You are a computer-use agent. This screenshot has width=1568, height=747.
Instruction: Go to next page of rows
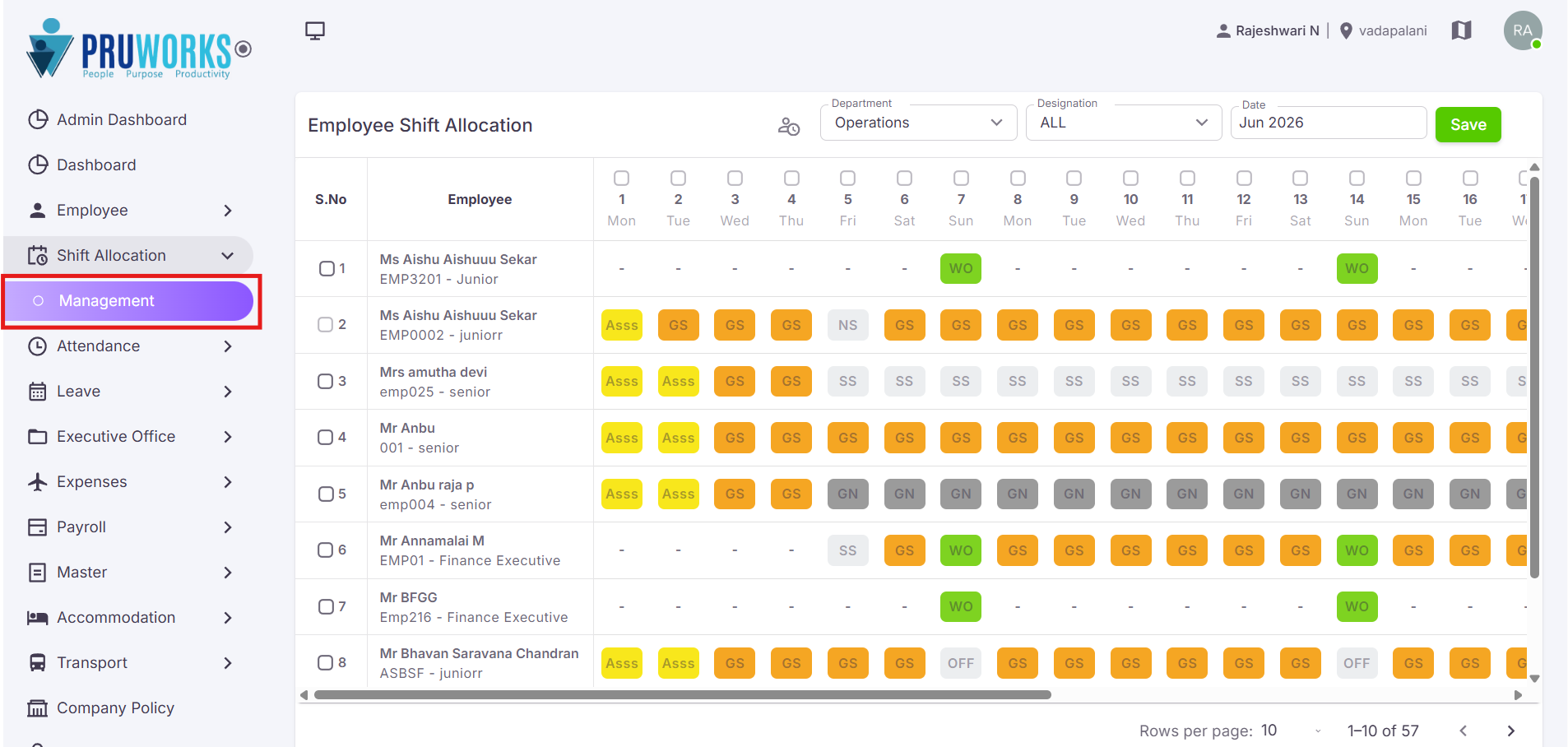pyautogui.click(x=1510, y=731)
